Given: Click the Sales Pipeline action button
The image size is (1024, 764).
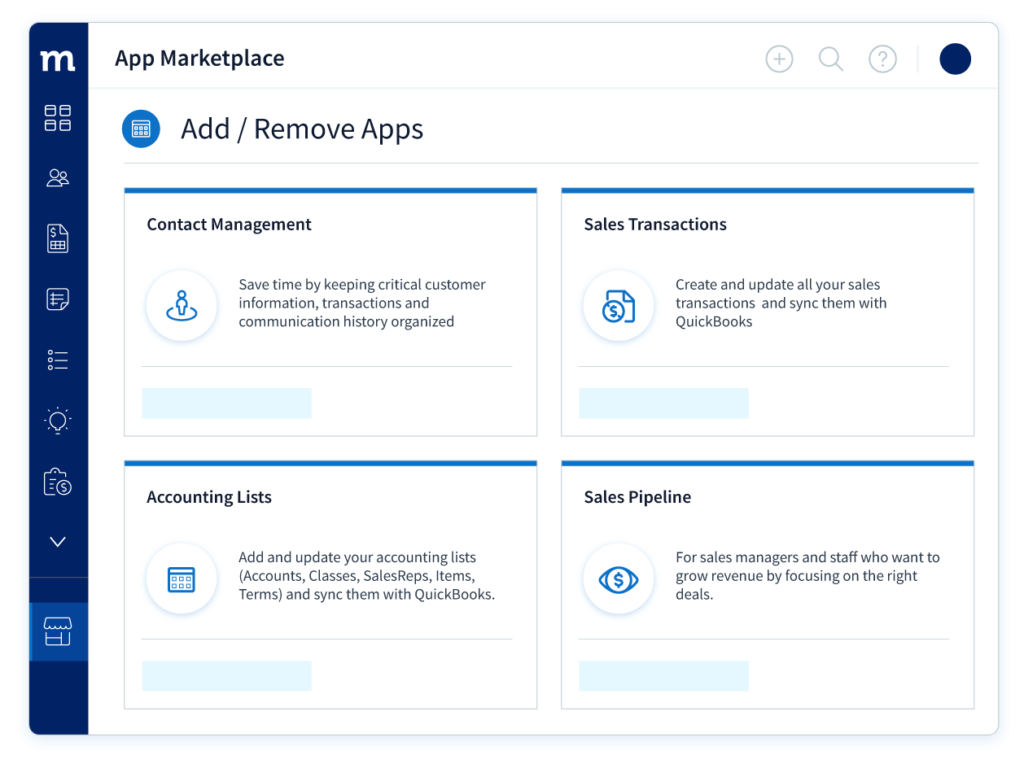Looking at the screenshot, I should (x=664, y=676).
